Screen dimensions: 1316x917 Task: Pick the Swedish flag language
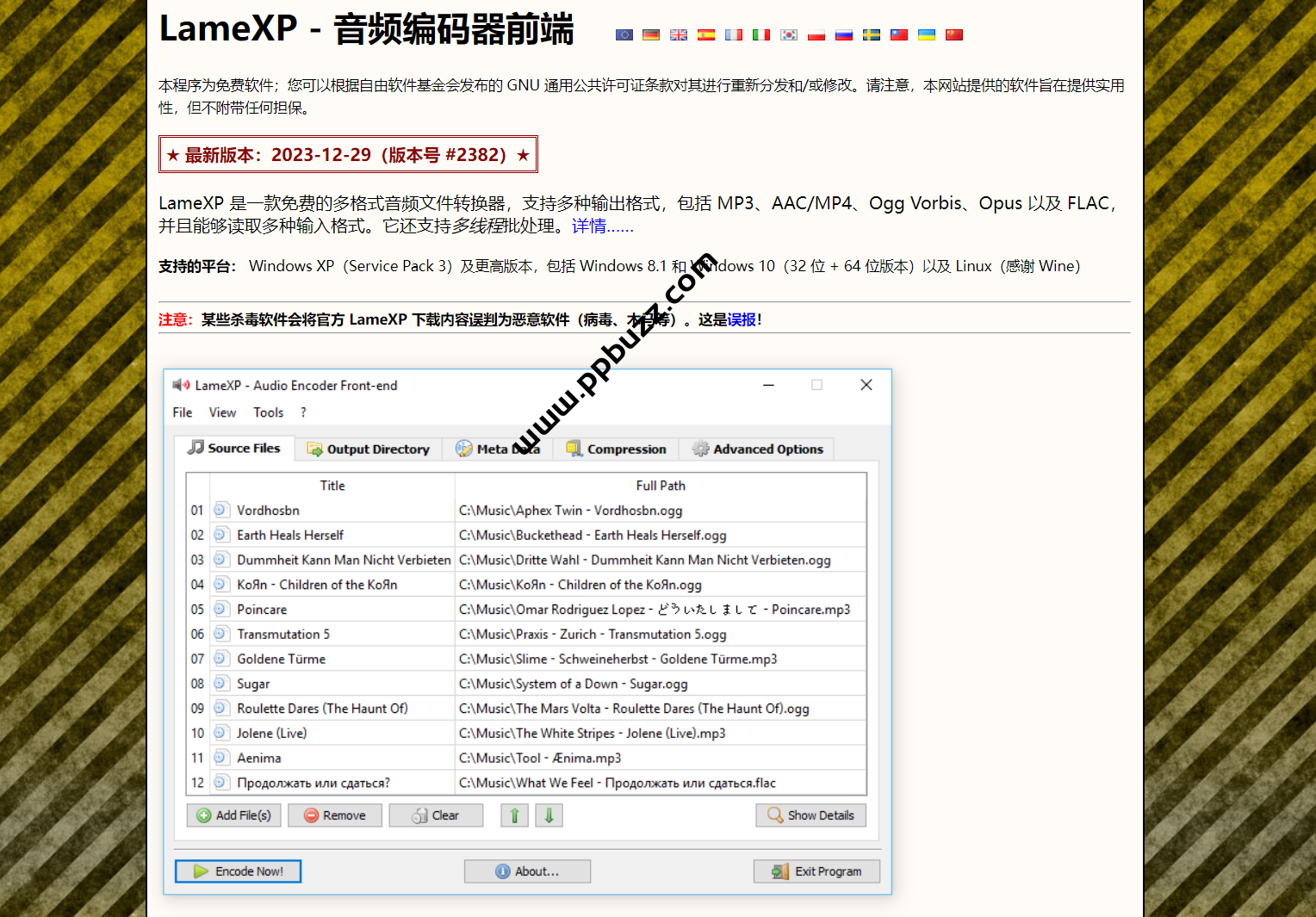point(872,35)
